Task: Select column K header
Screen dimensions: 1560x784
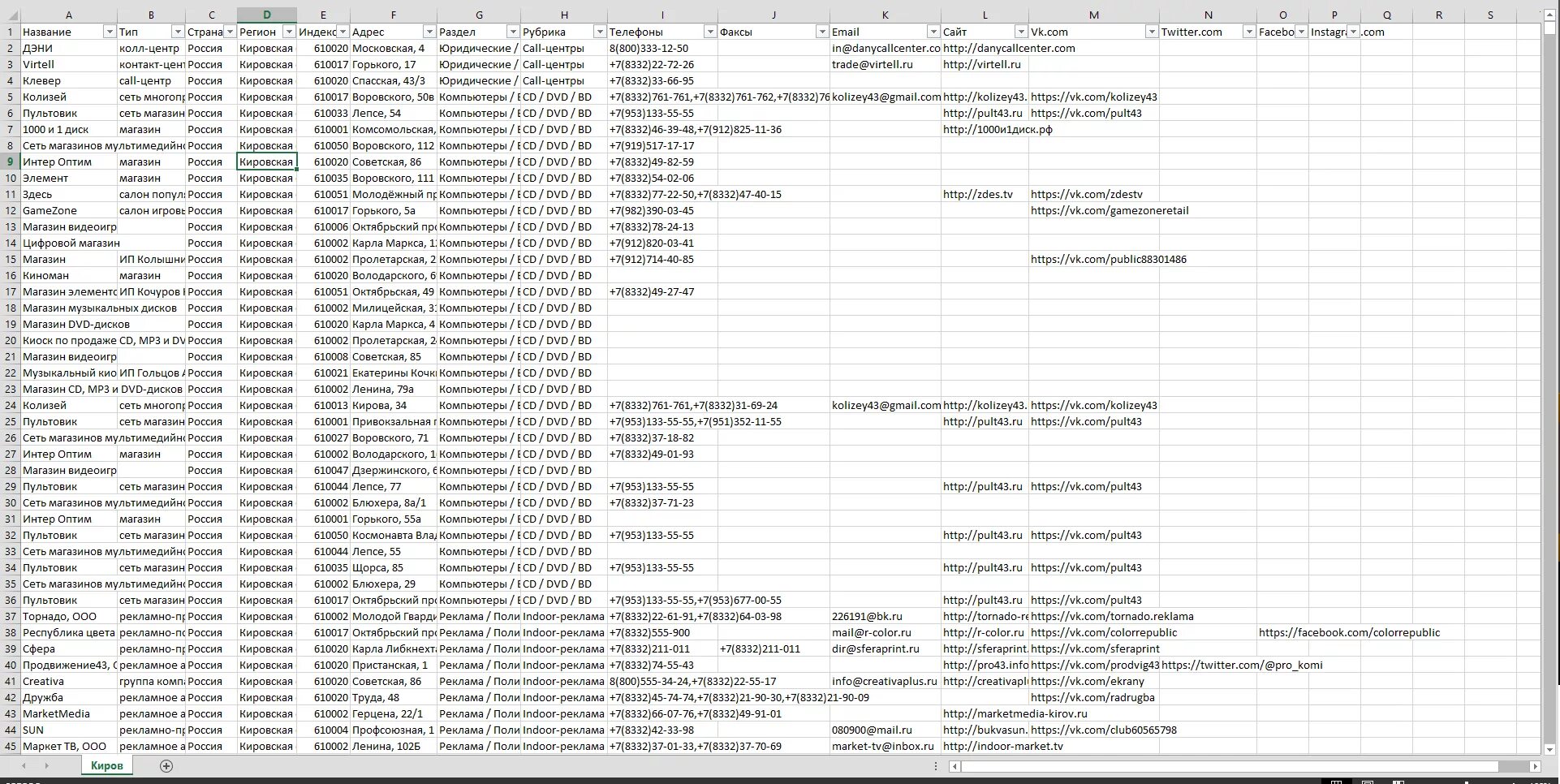Action: [x=886, y=15]
